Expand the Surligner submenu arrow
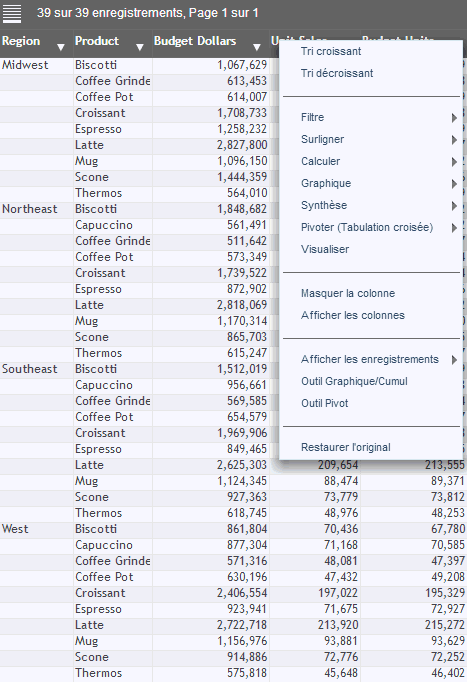 pyautogui.click(x=454, y=140)
